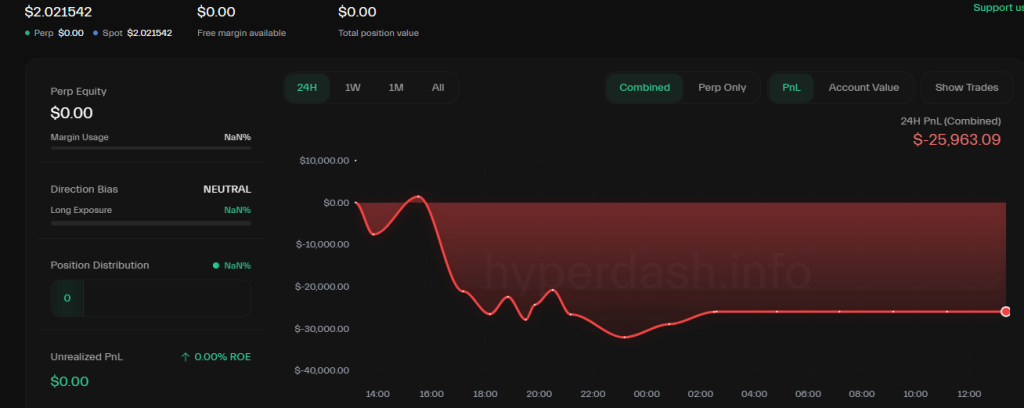Image resolution: width=1024 pixels, height=408 pixels.
Task: Switch to Perp Only view
Action: 722,87
